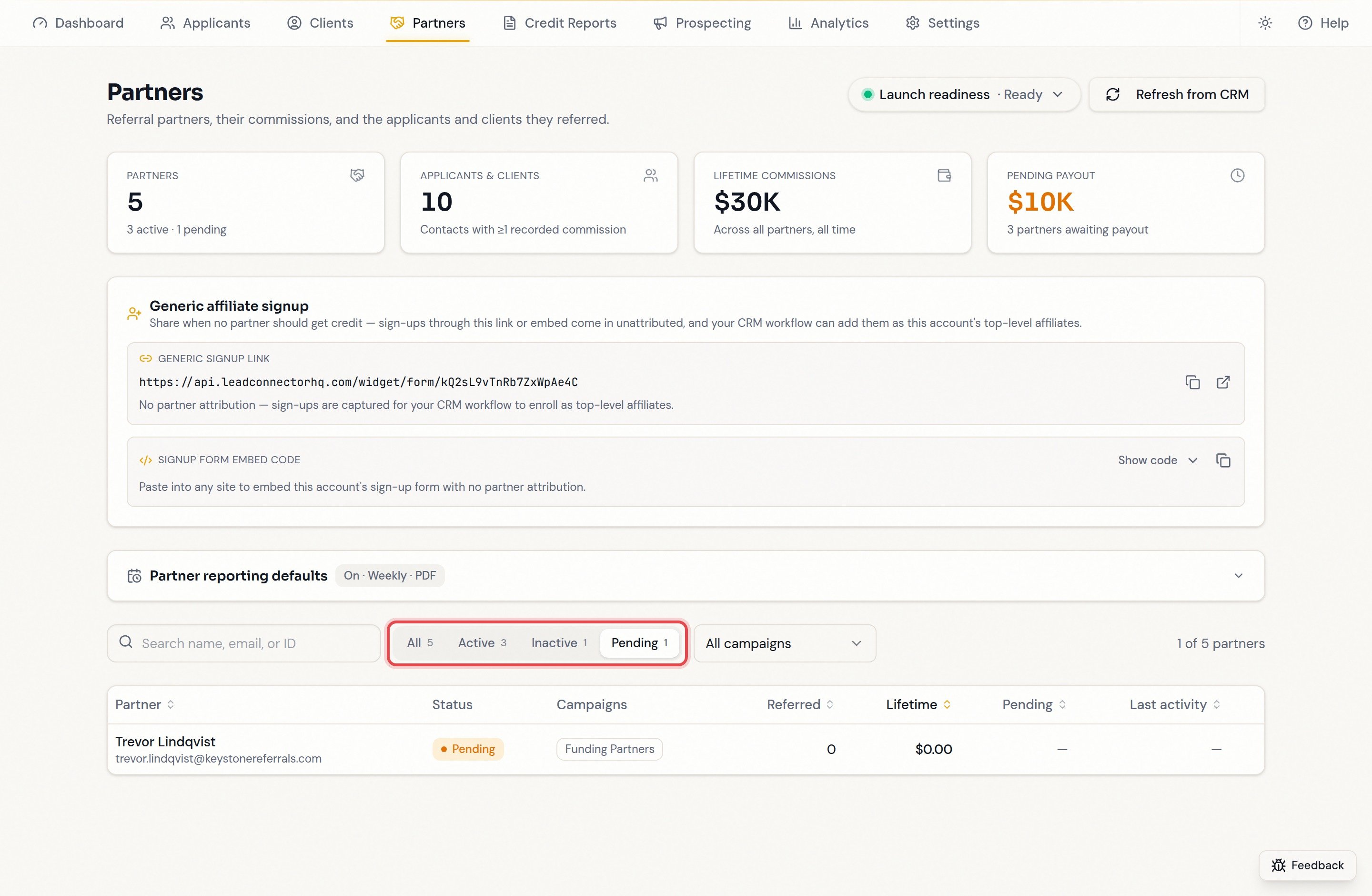This screenshot has width=1372, height=896.
Task: Filter partners by All
Action: (420, 643)
